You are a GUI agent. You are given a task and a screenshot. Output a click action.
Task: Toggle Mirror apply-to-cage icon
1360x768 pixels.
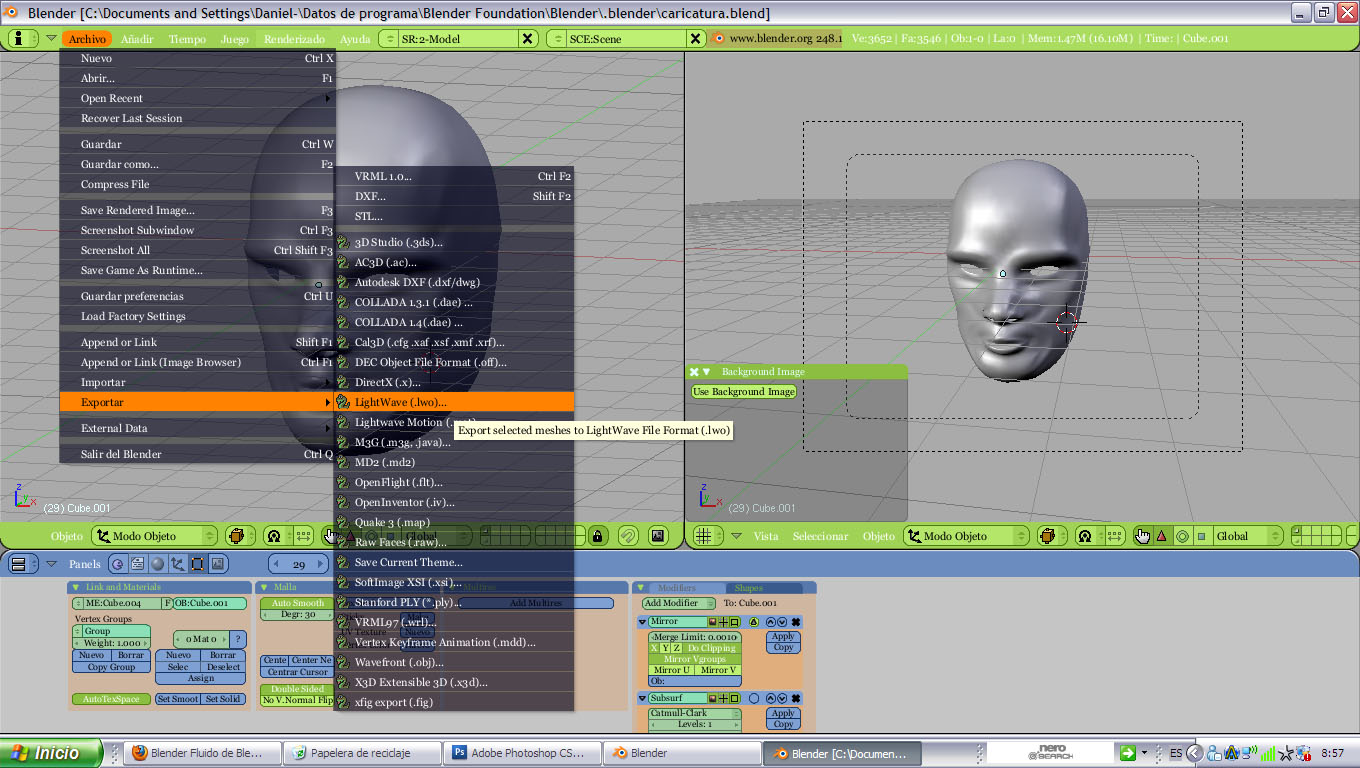pyautogui.click(x=754, y=622)
